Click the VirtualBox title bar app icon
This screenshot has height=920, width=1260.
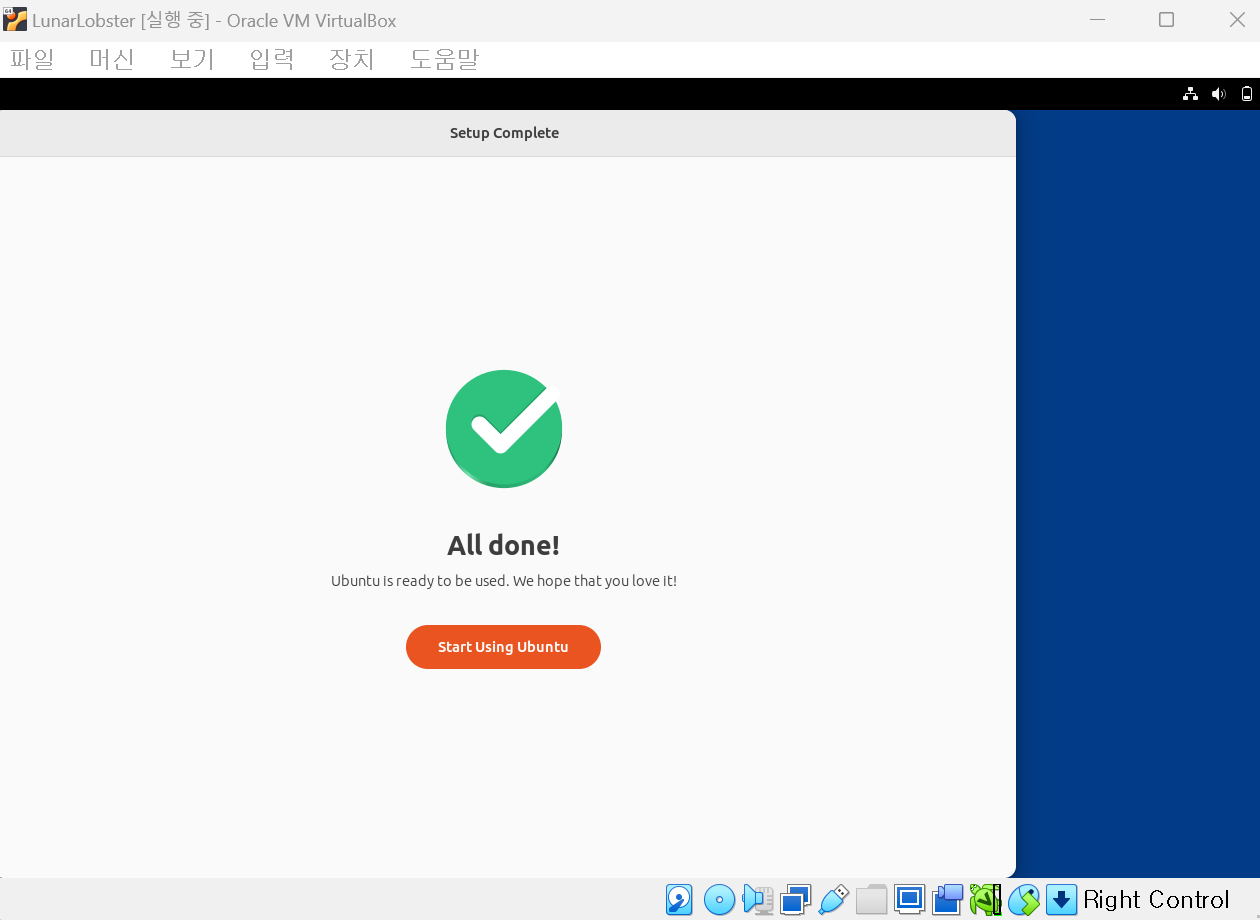click(x=15, y=20)
